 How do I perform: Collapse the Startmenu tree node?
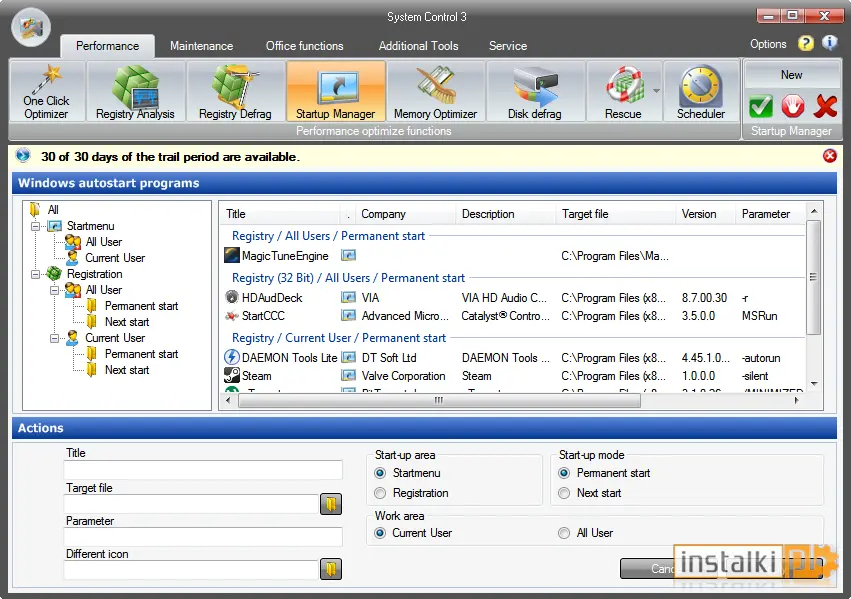coord(36,226)
